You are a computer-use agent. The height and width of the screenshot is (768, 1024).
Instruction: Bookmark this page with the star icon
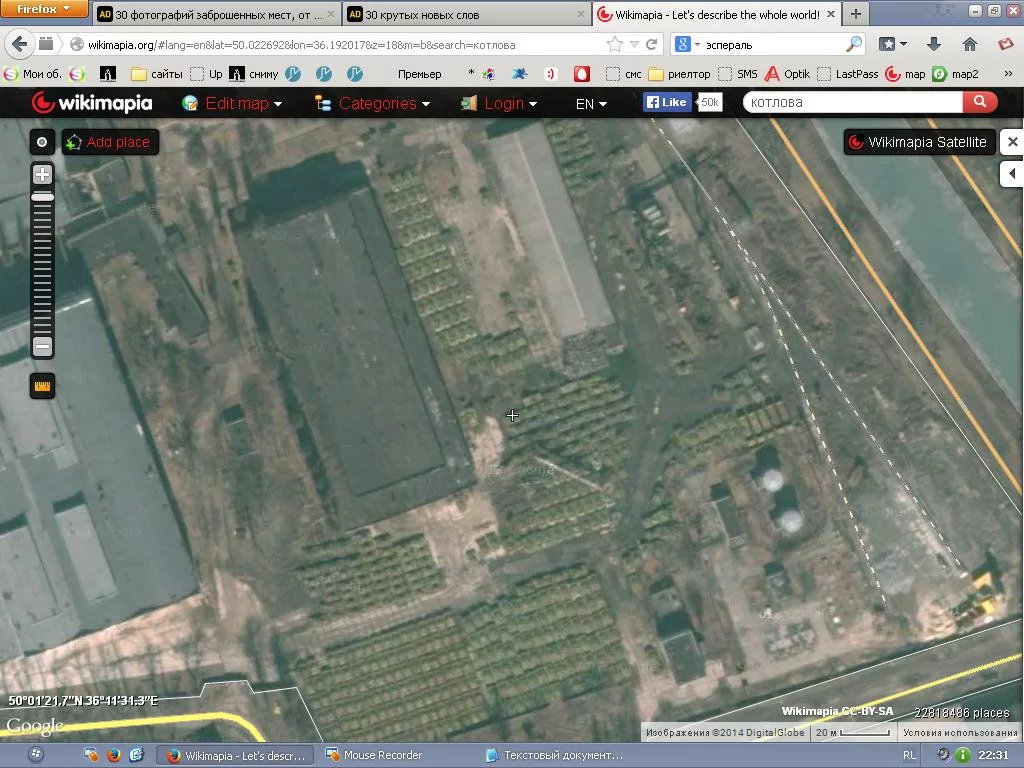pos(615,44)
